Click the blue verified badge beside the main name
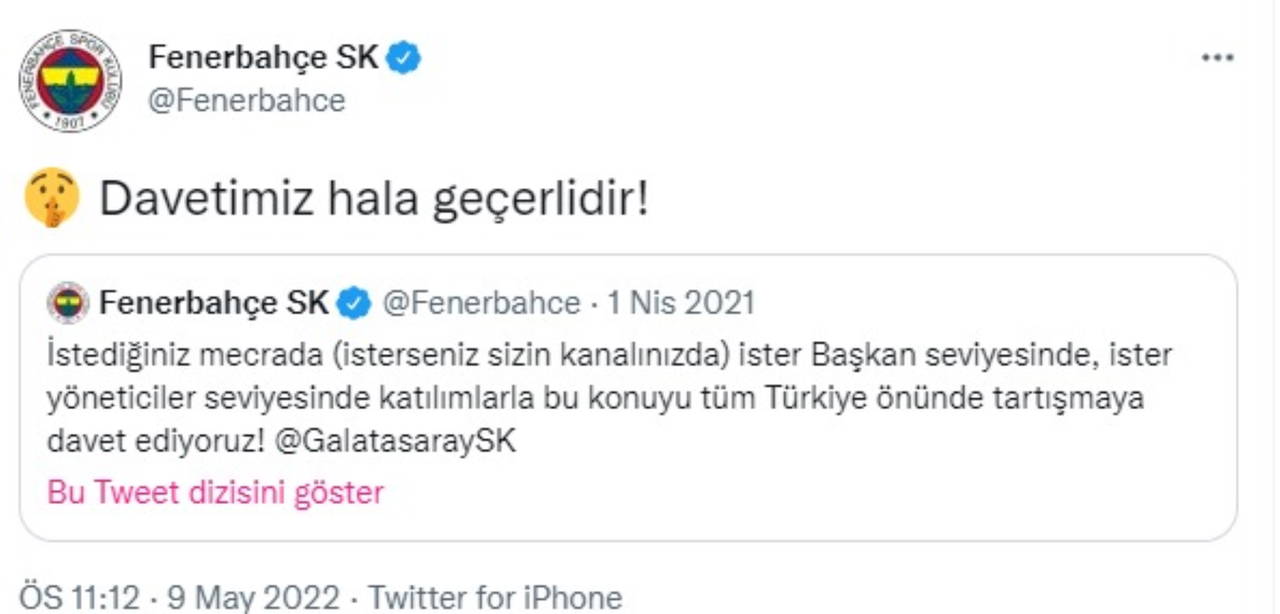1280x614 pixels. [403, 58]
